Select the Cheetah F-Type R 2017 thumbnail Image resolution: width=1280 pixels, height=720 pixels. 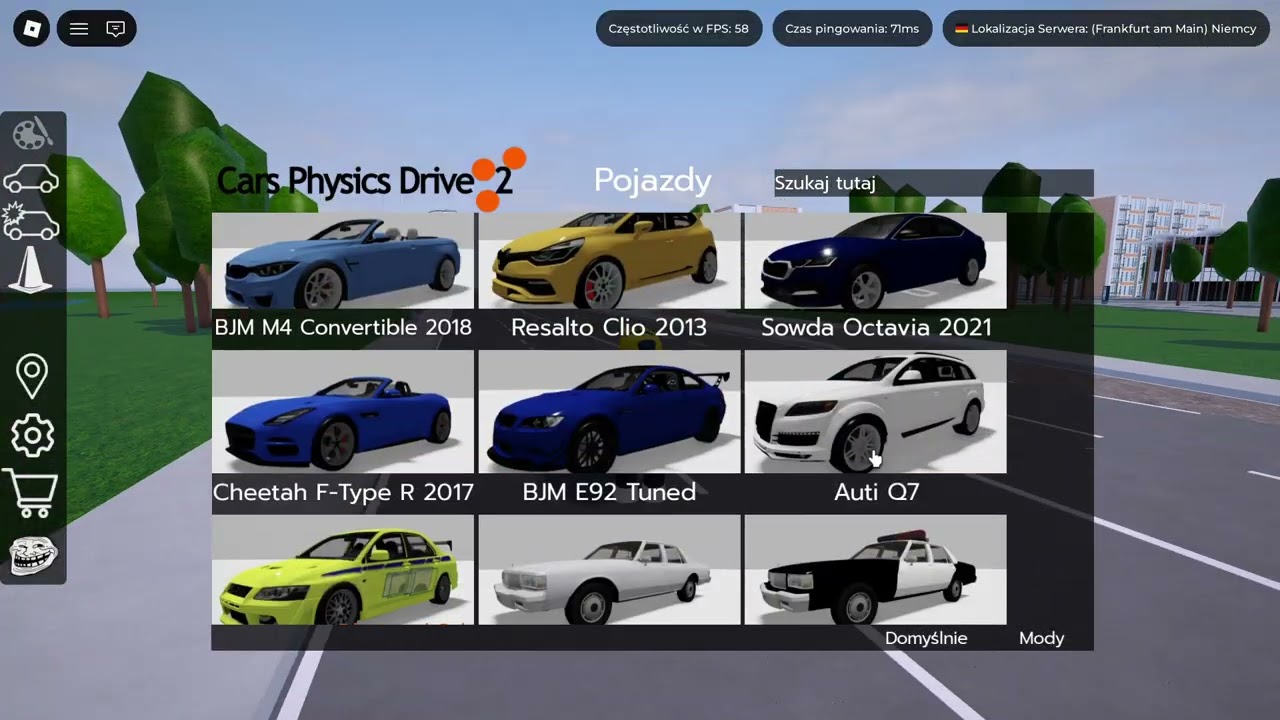[x=343, y=411]
